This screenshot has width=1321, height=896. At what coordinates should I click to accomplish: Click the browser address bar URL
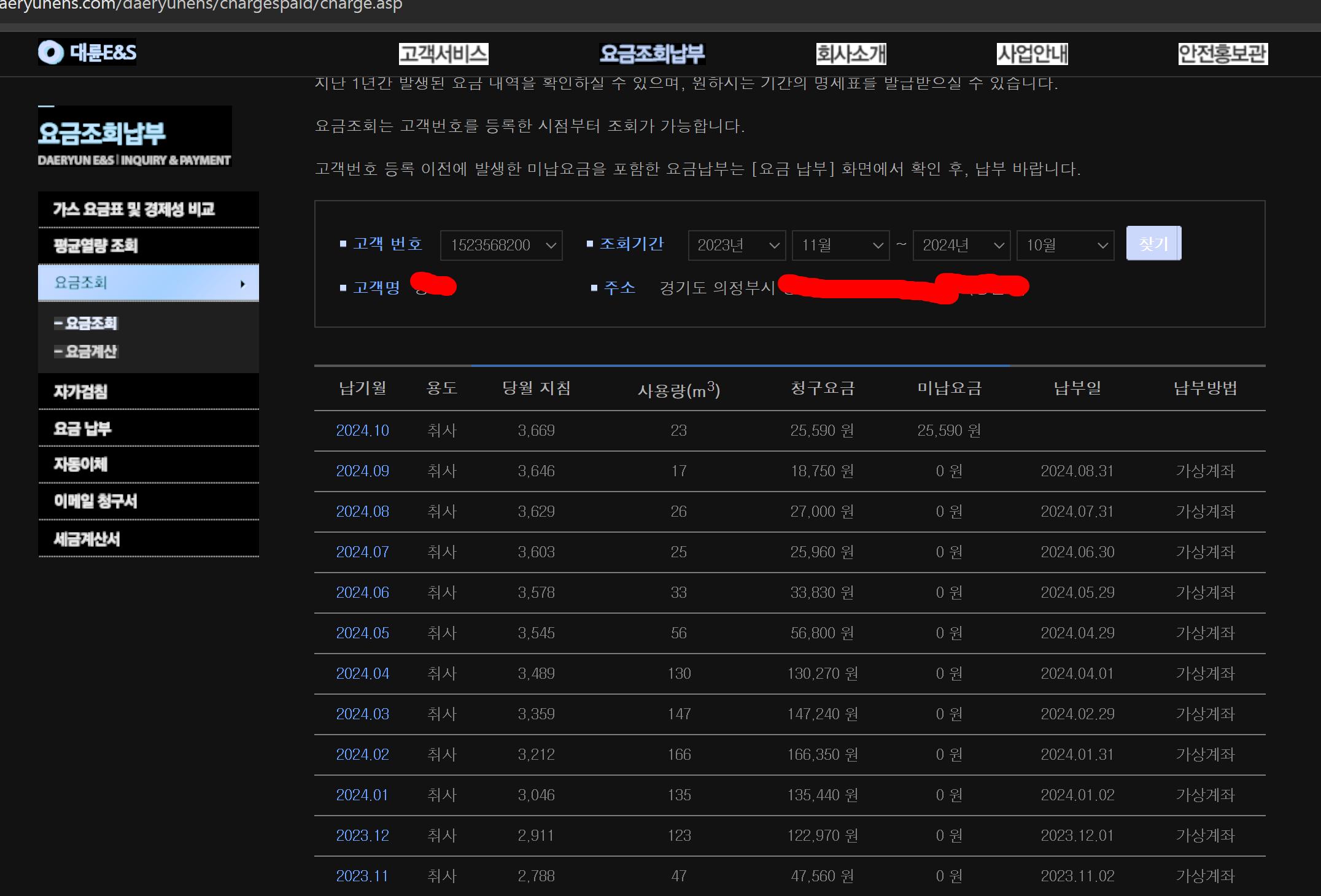tap(203, 6)
